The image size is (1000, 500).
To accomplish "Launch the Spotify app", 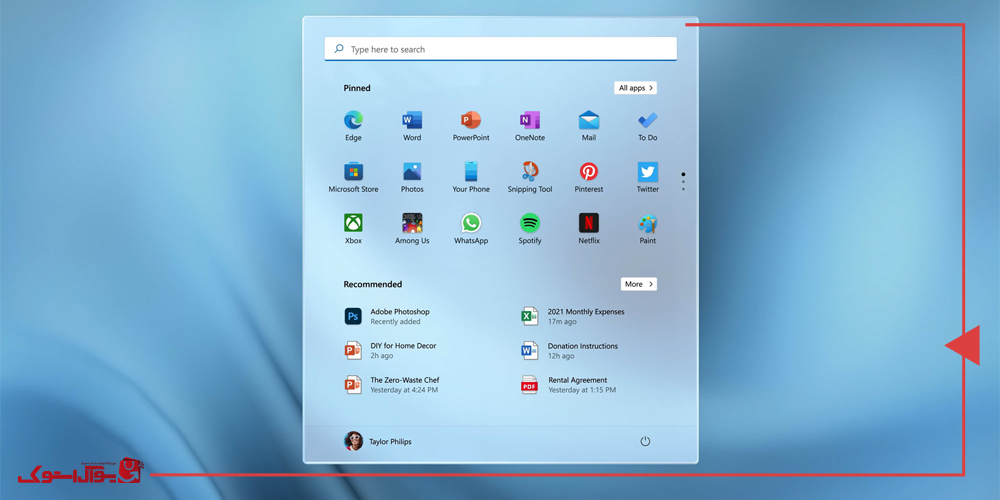I will [530, 223].
